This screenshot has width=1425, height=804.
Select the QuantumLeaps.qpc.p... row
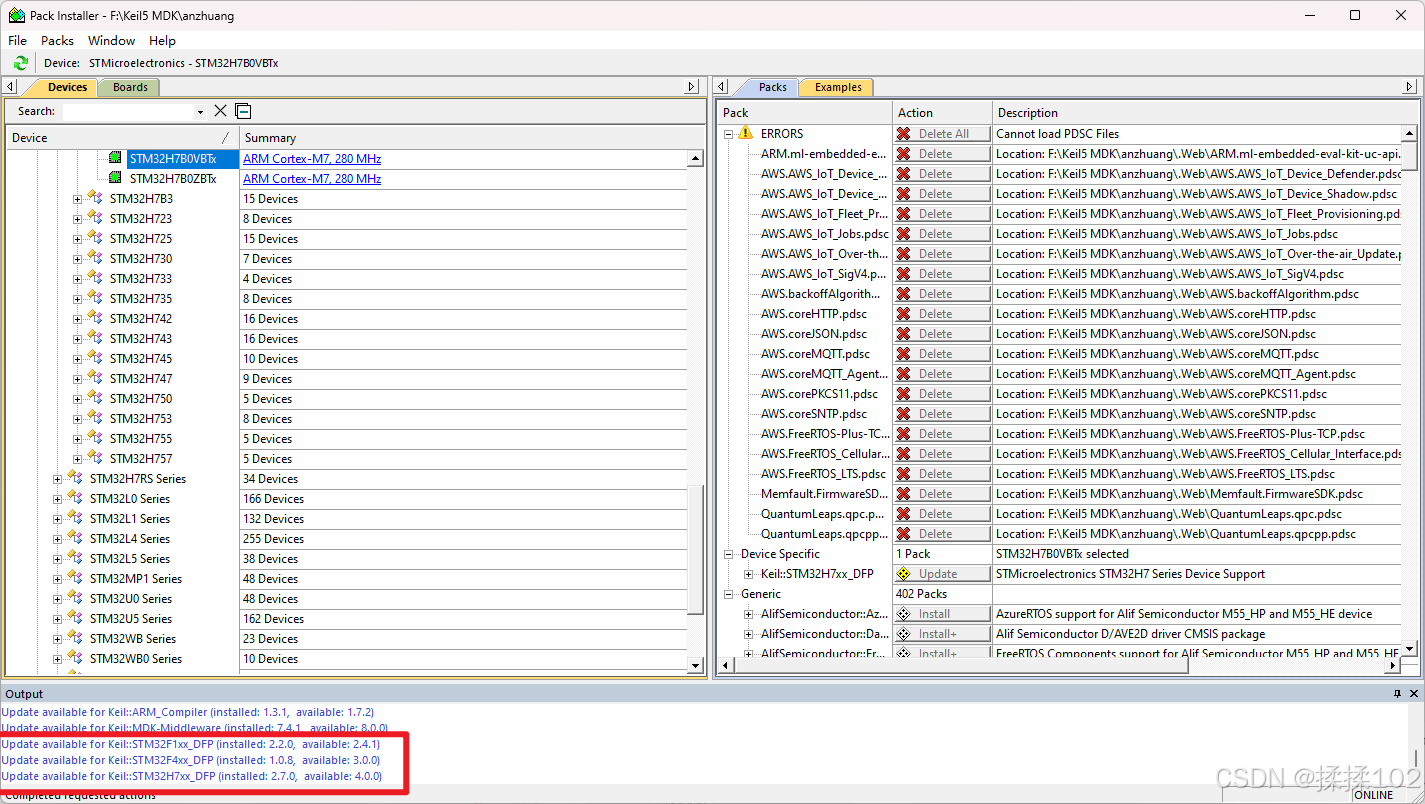pos(822,513)
